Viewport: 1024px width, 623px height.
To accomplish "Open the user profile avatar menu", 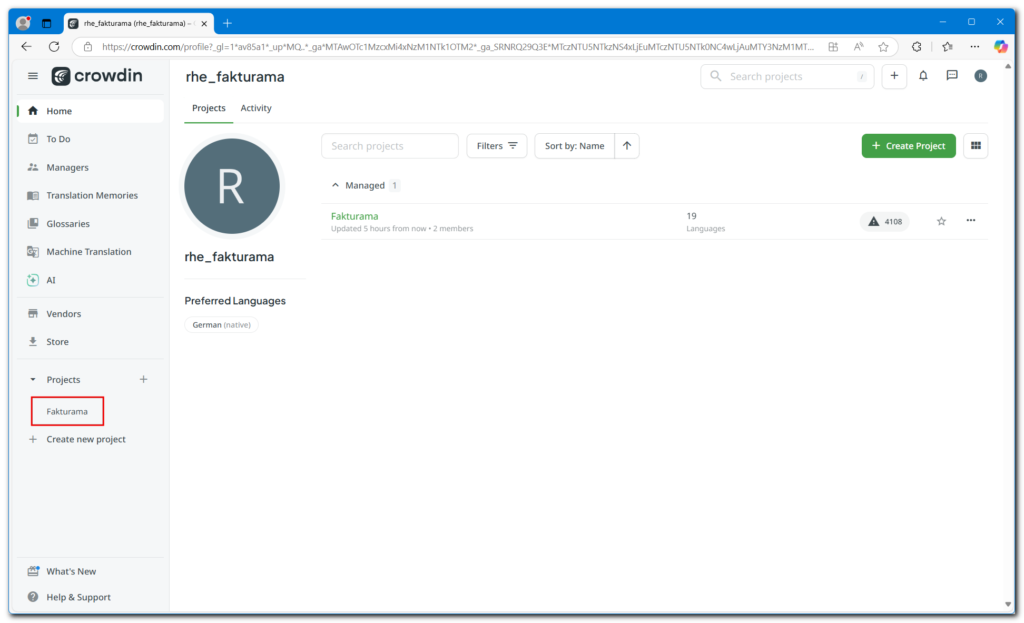I will (x=980, y=76).
